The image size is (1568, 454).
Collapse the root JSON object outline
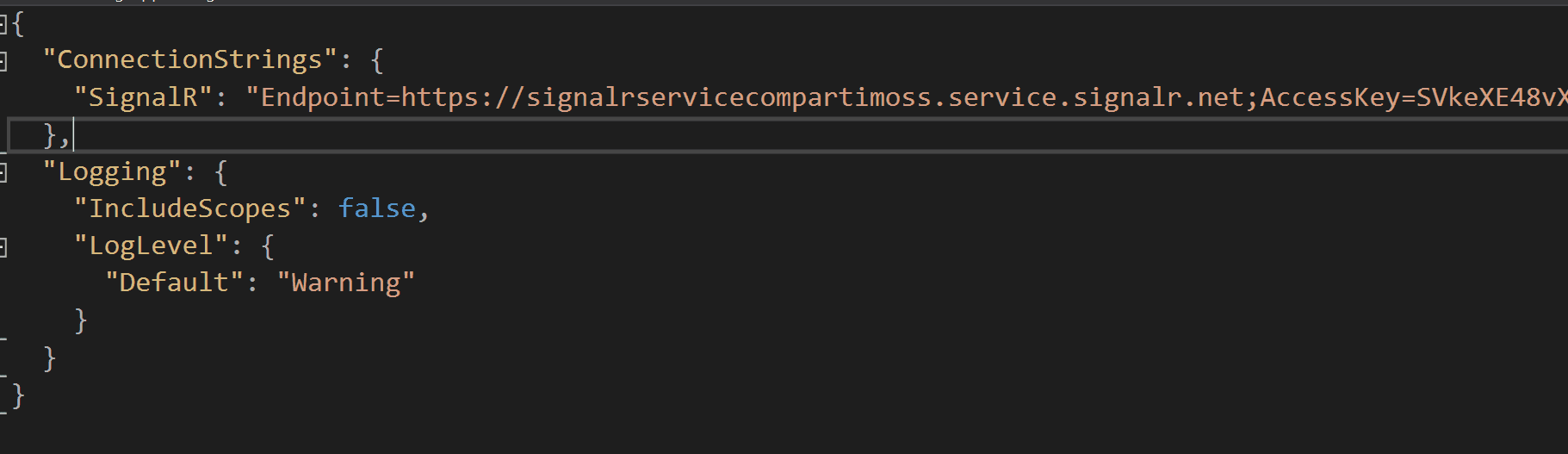pos(3,24)
